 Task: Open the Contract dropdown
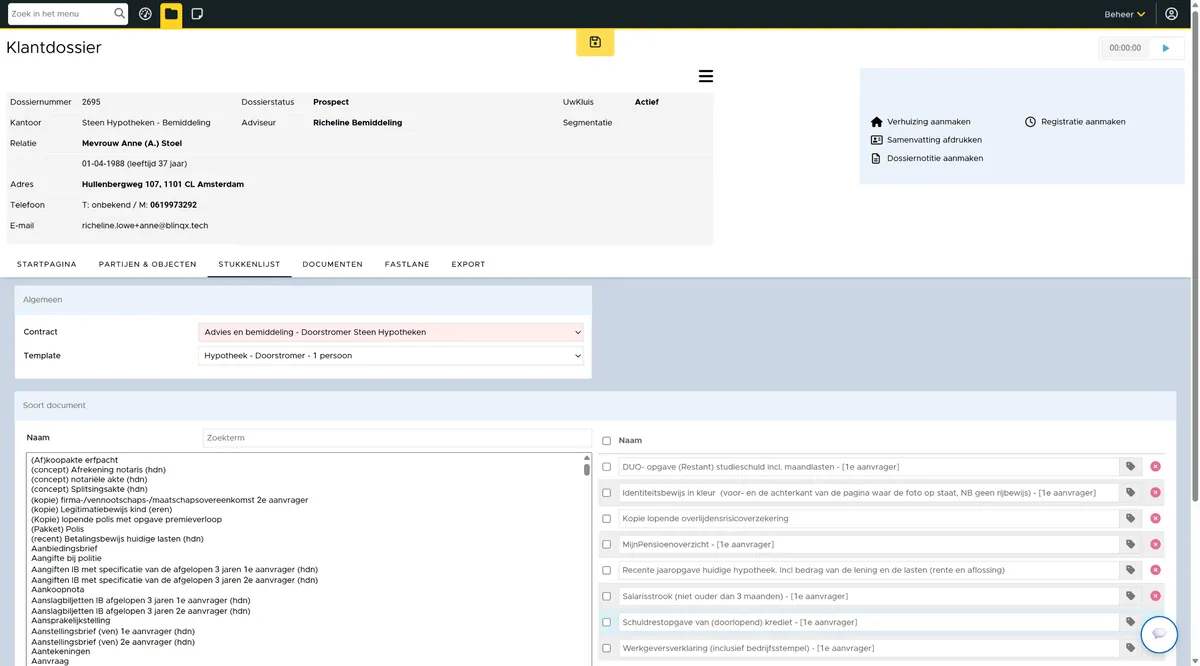pyautogui.click(x=391, y=332)
